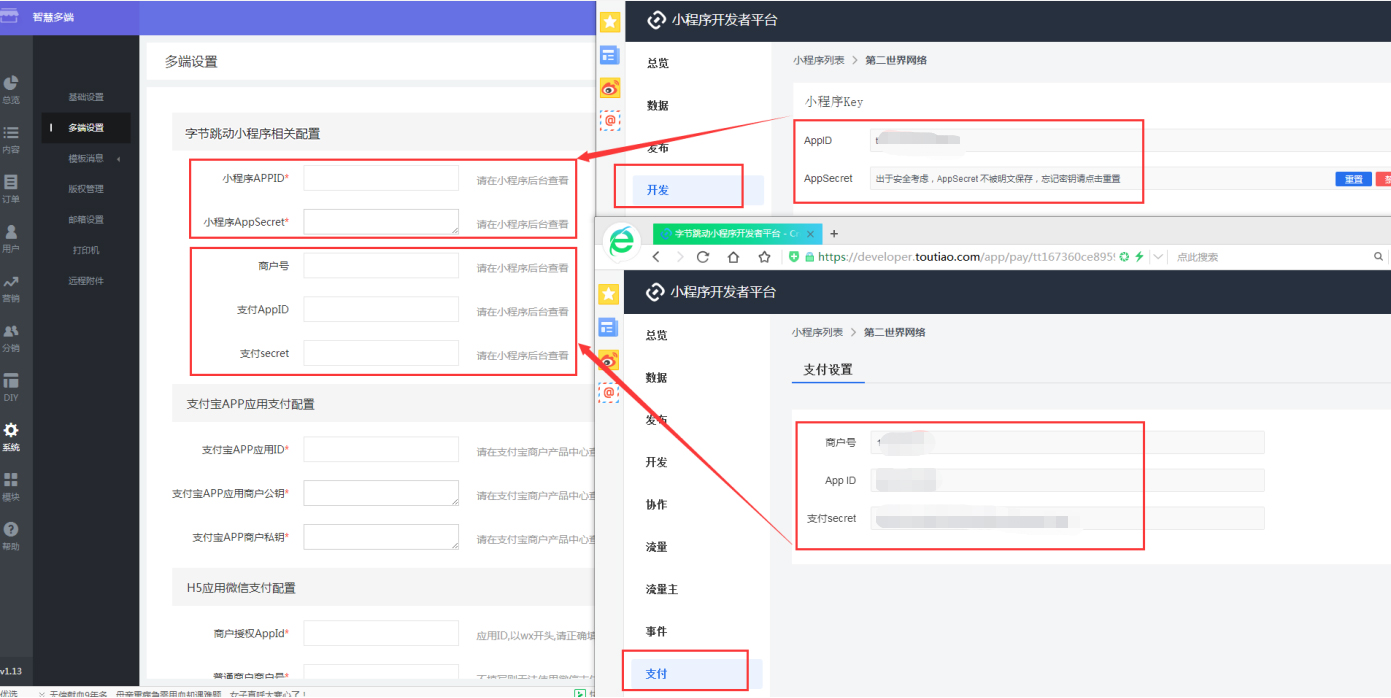Open the Weibo icon in upper browser sidebar
Screen dimensions: 1391x698
609,88
